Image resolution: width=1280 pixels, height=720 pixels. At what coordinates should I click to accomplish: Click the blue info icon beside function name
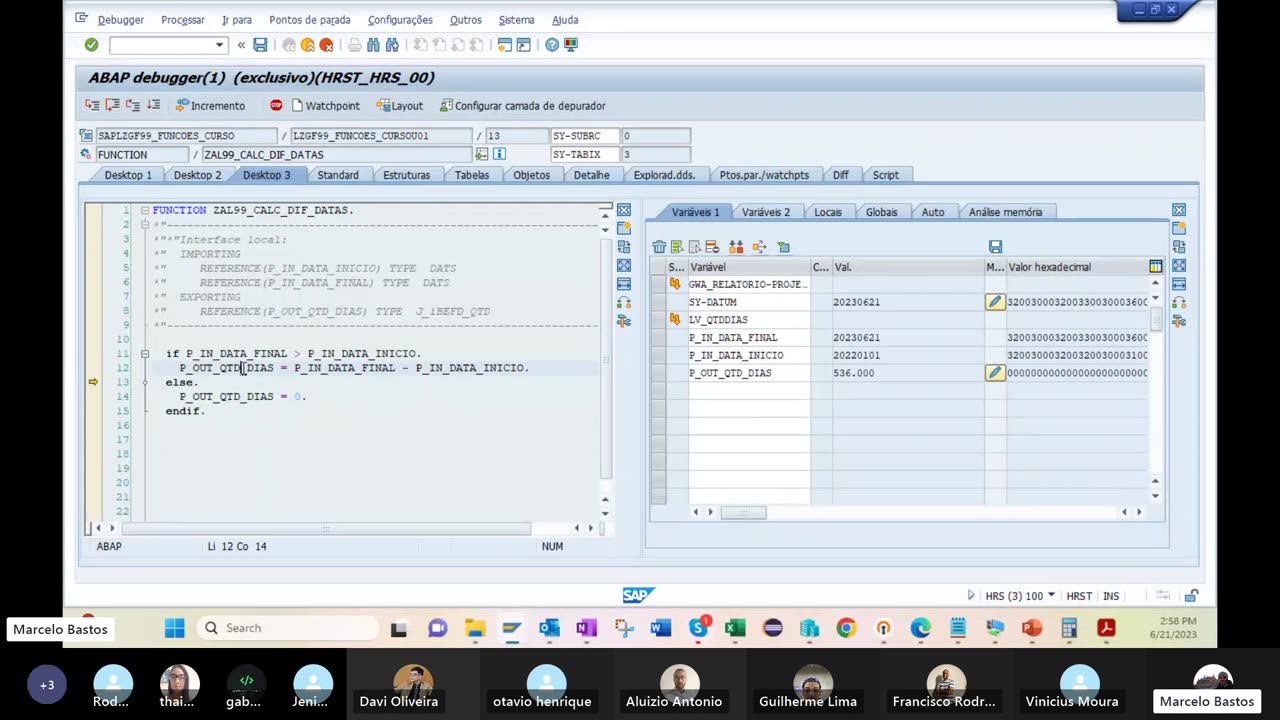[499, 154]
